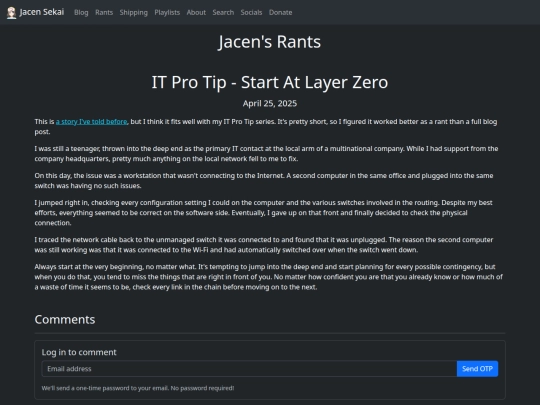
Task: Click the date April 25, 2025
Action: pyautogui.click(x=270, y=103)
